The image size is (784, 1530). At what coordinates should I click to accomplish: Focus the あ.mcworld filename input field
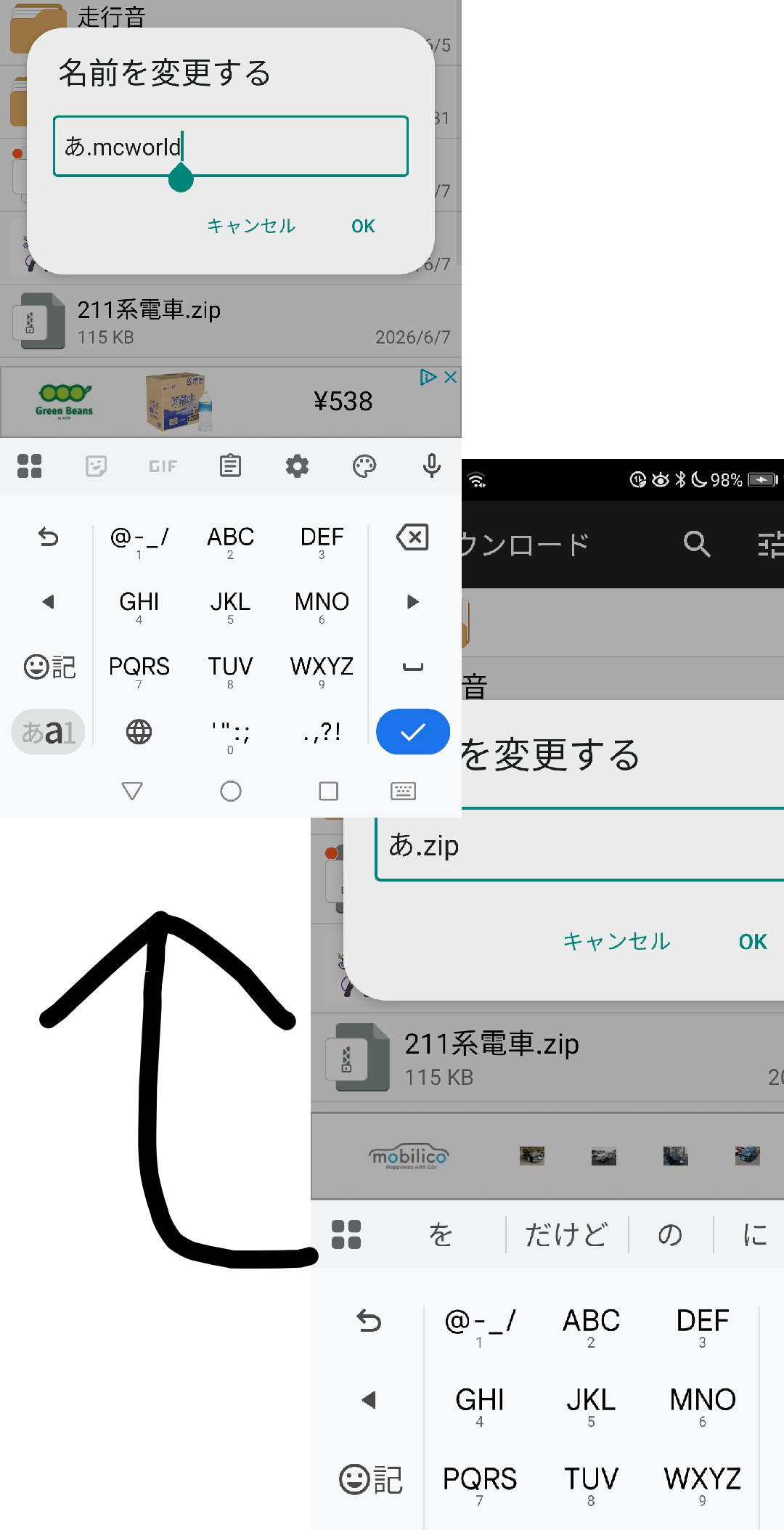(231, 146)
